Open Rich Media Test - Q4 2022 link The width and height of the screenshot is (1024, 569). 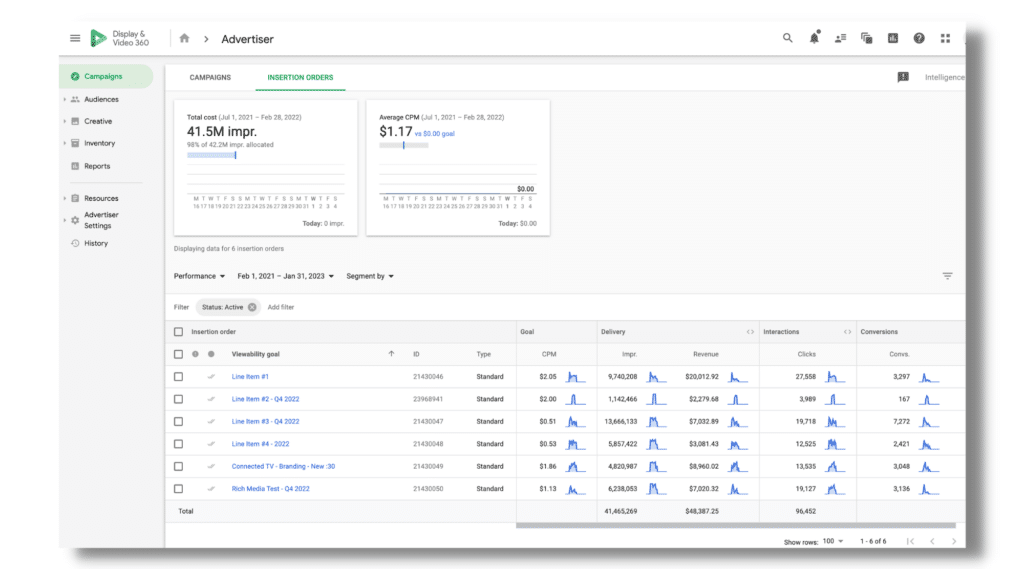click(x=270, y=489)
